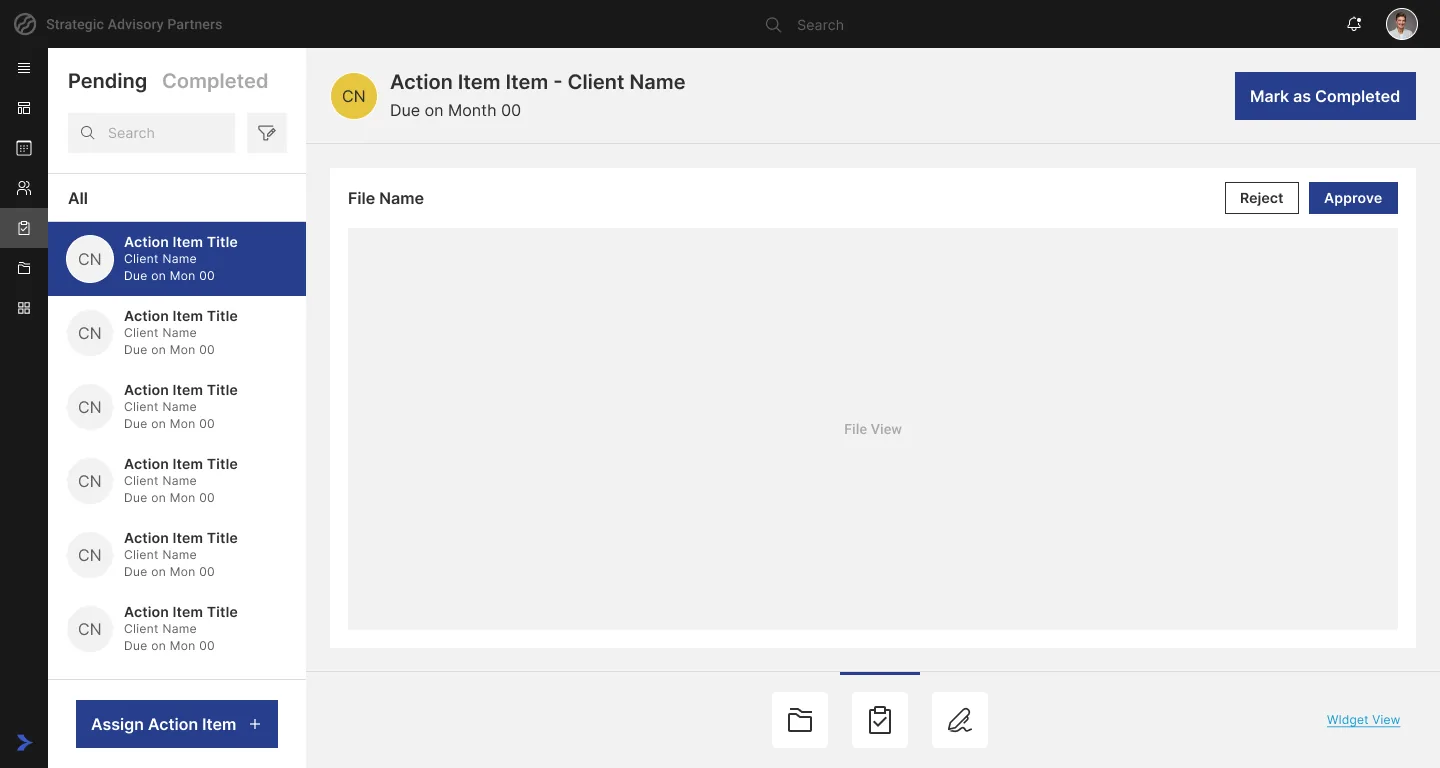Open the folder icon in the navigation rail
Image resolution: width=1440 pixels, height=768 pixels.
click(24, 268)
